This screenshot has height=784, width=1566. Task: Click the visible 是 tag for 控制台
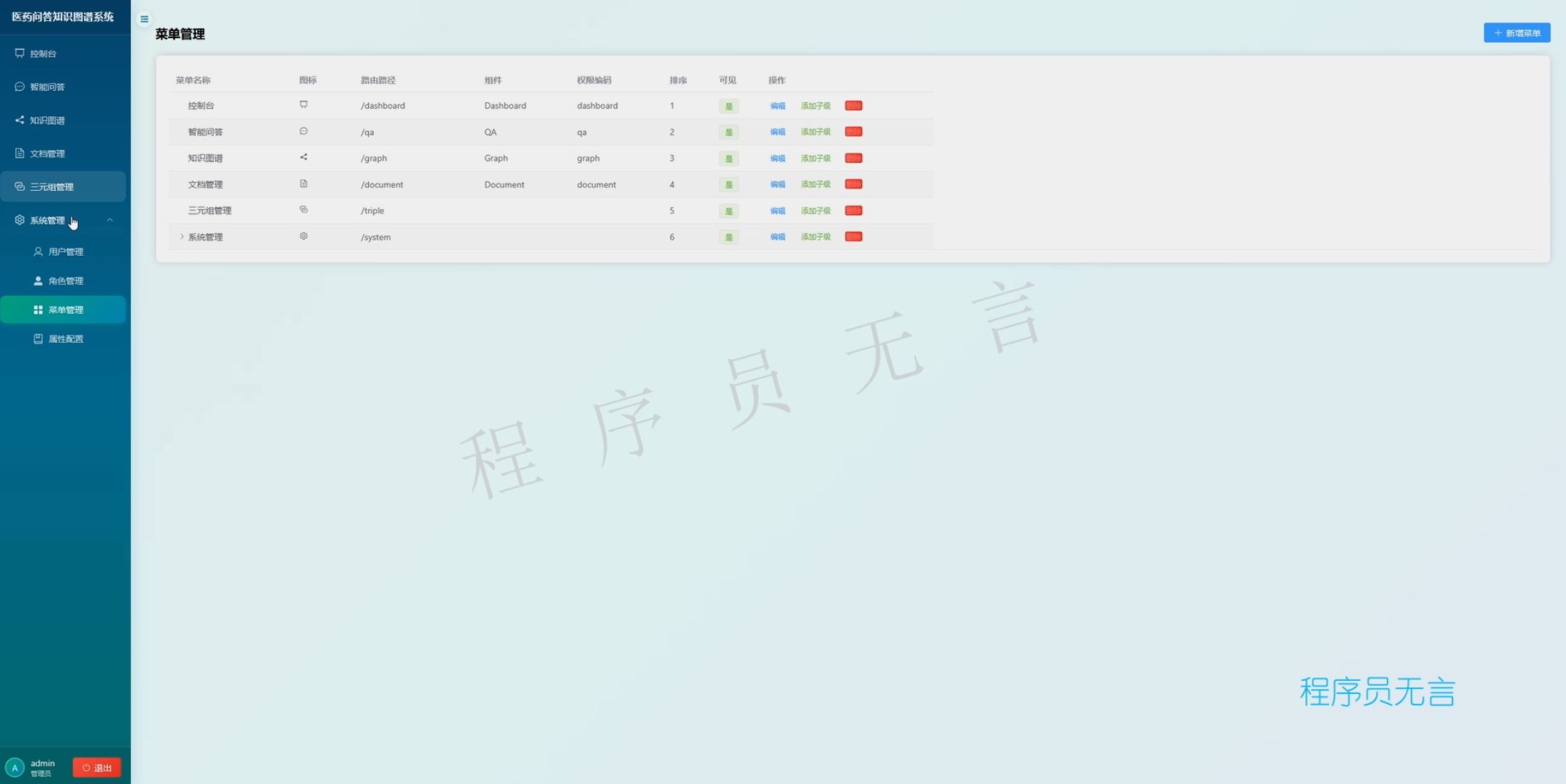(x=729, y=106)
